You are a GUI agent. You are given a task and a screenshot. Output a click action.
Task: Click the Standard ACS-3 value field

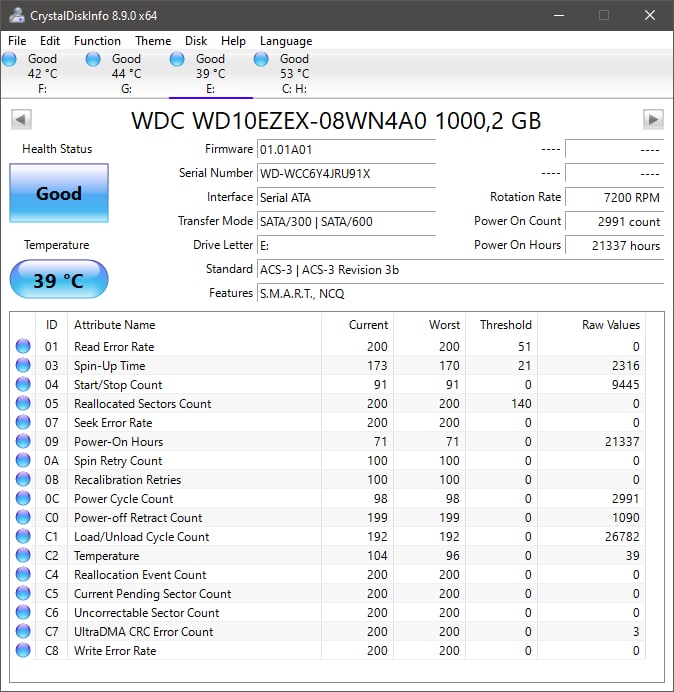[460, 270]
